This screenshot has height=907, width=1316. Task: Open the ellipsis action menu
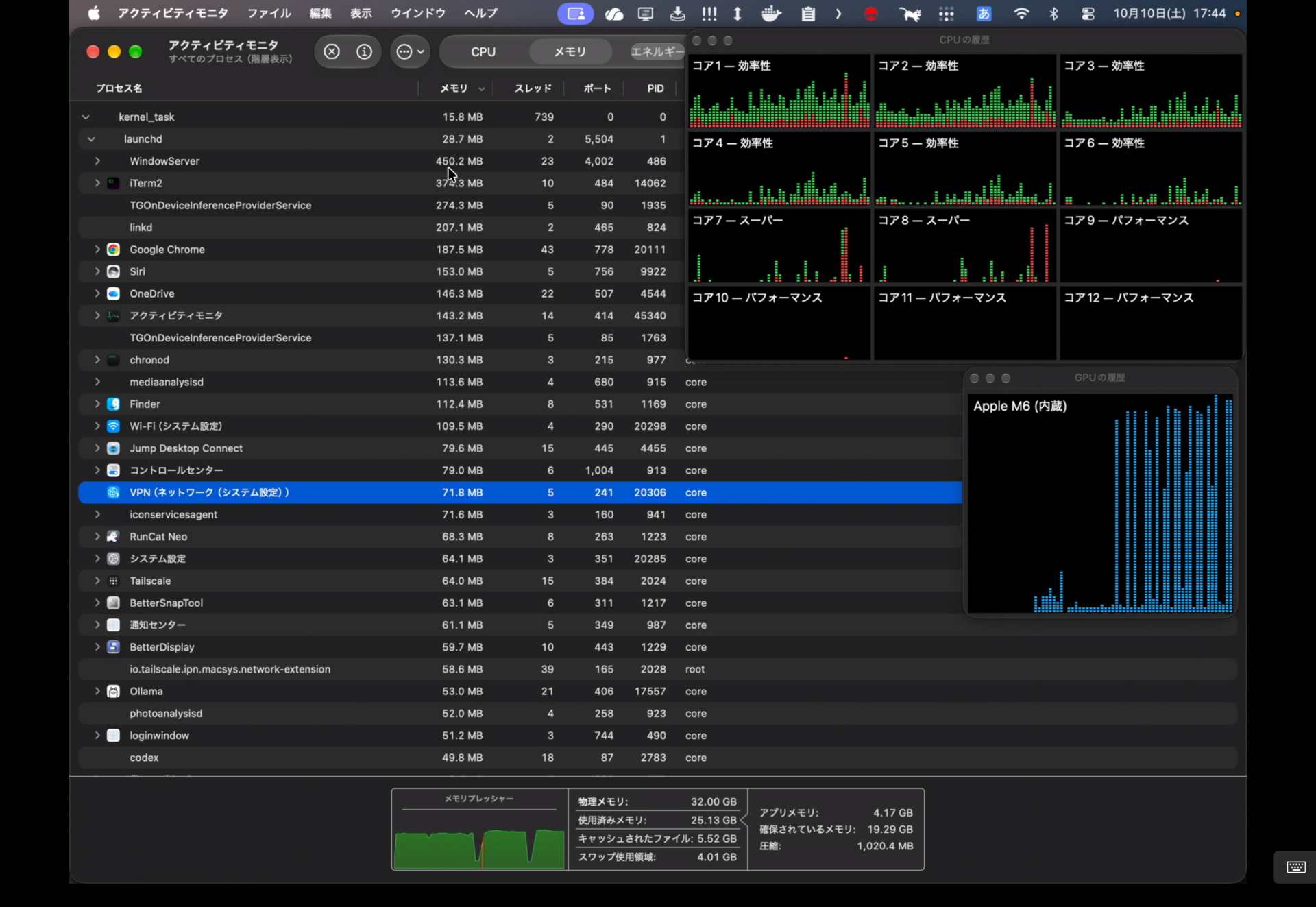410,51
